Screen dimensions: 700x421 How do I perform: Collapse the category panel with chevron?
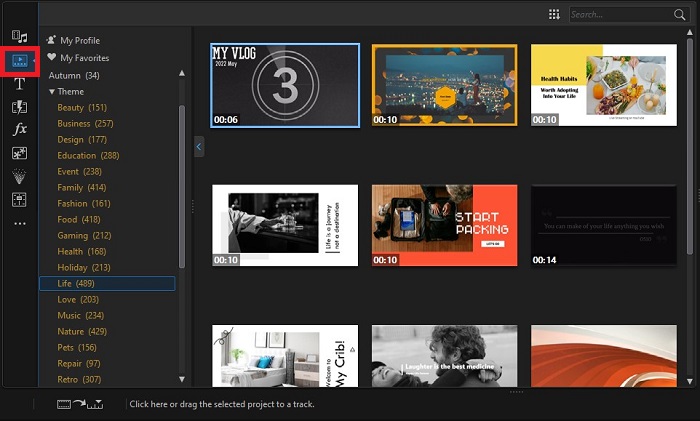tap(199, 146)
